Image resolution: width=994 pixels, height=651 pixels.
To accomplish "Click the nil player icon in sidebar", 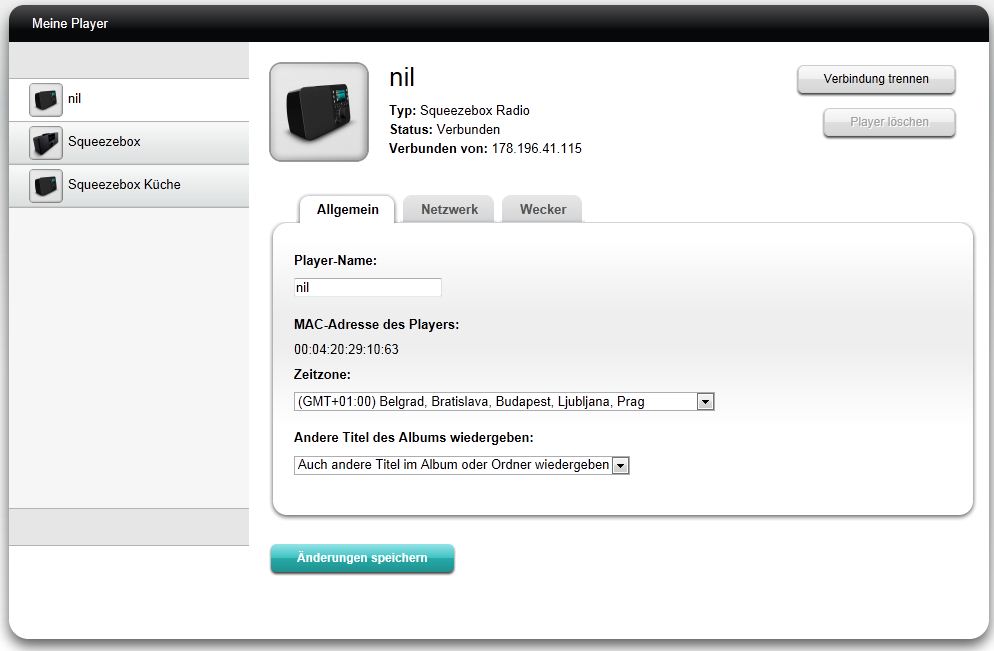I will pyautogui.click(x=46, y=100).
